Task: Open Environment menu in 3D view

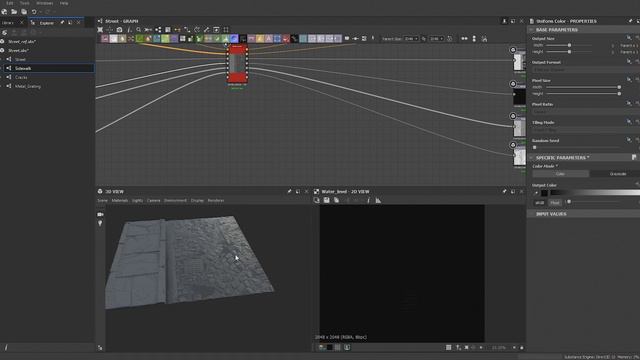Action: click(176, 200)
